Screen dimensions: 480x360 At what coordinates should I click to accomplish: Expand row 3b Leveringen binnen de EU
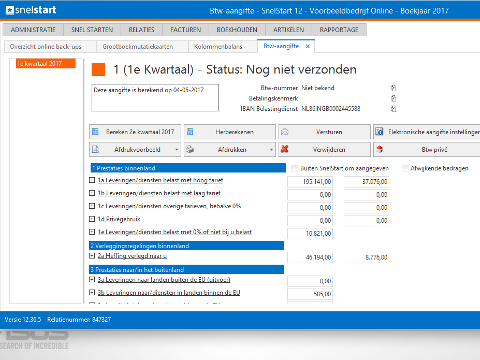coord(92,292)
